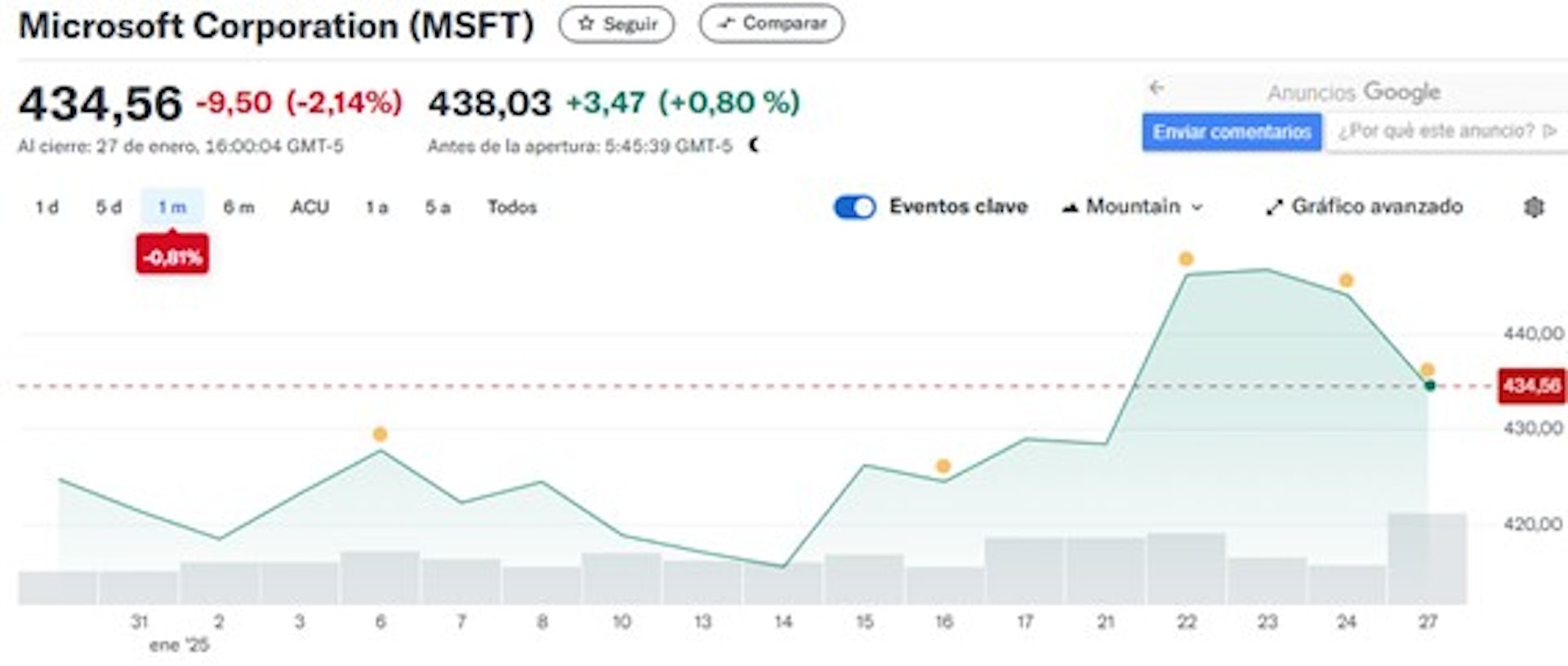1568x666 pixels.
Task: Click the star Seguir follow button
Action: 617,24
